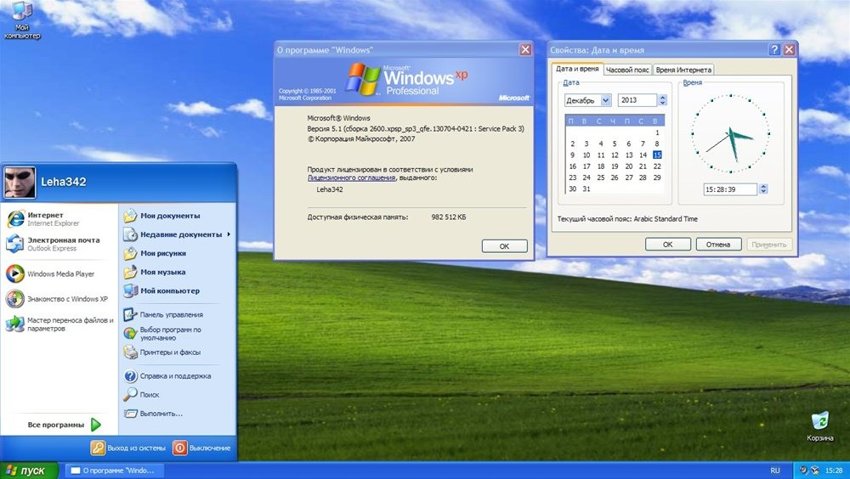Viewport: 850px width, 479px height.
Task: Select day 9 in the calendar
Action: (572, 155)
